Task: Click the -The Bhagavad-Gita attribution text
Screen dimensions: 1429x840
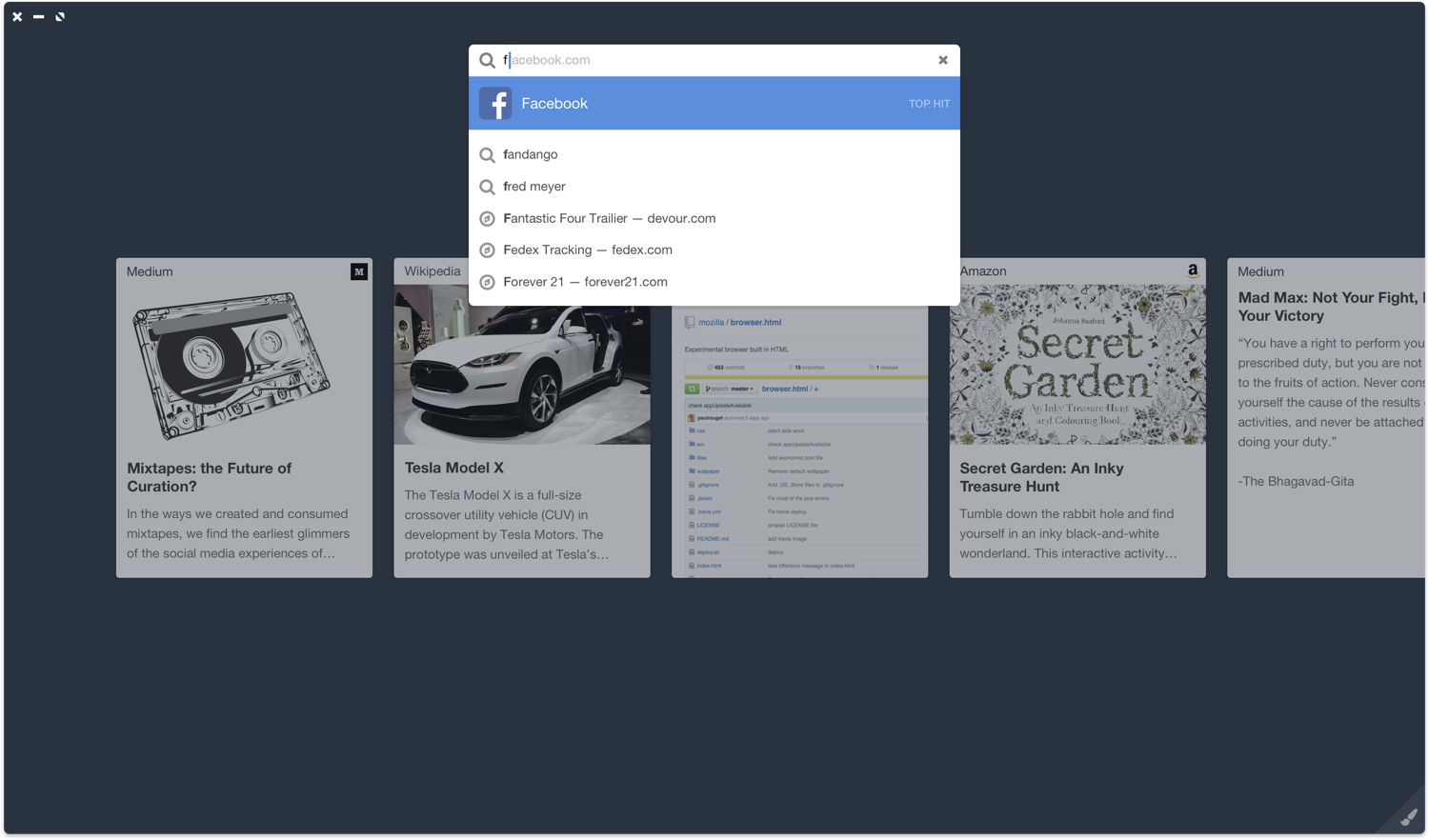Action: click(x=1296, y=481)
